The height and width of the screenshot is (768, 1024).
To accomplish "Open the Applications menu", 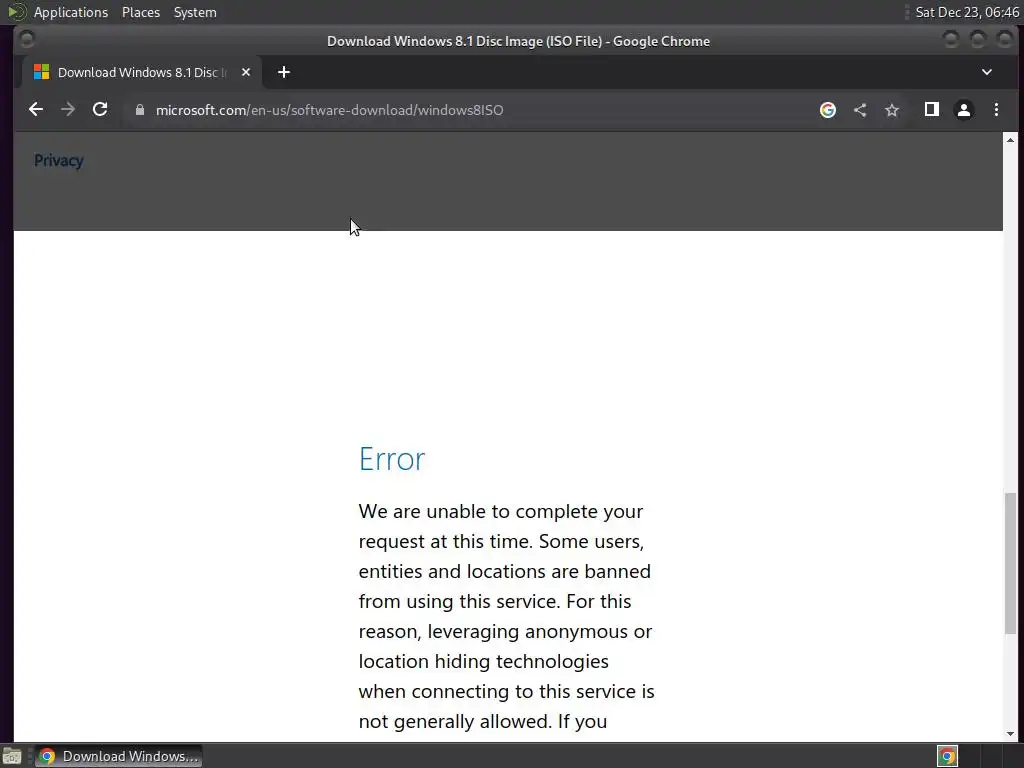I will [x=71, y=12].
